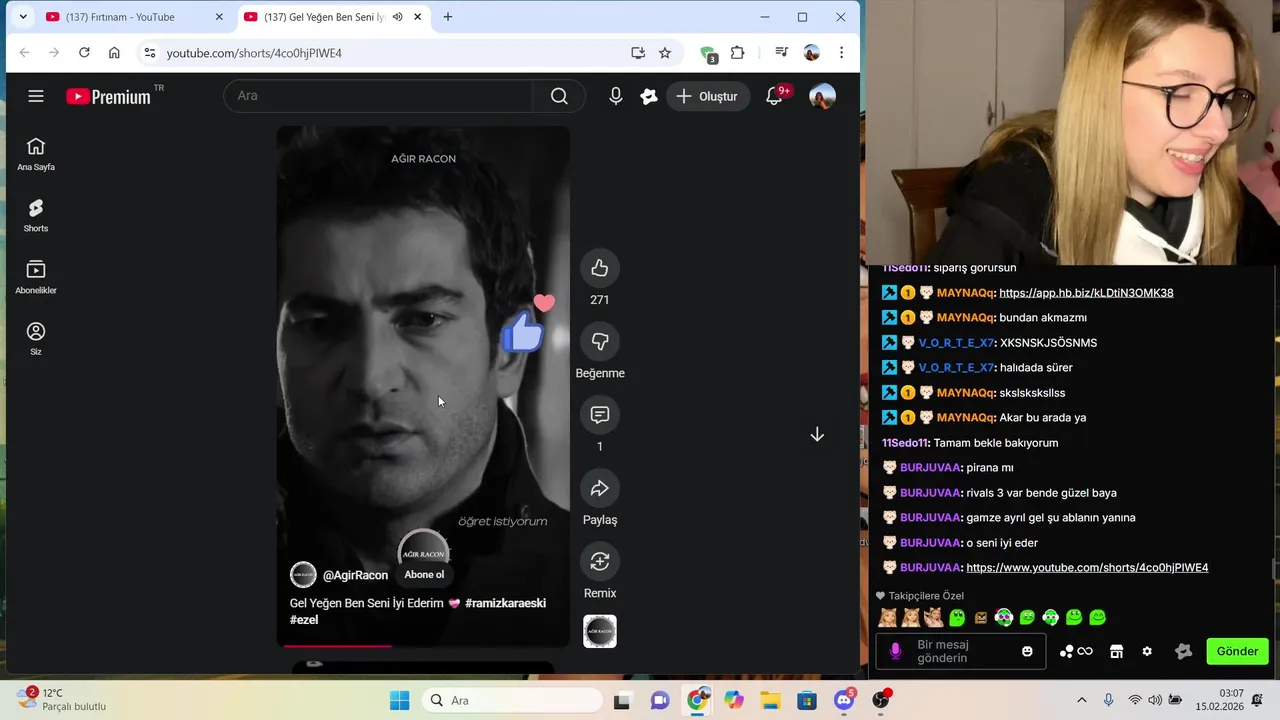Viewport: 1280px width, 720px height.
Task: Open Ana Sayfa in YouTube sidebar
Action: tap(36, 154)
